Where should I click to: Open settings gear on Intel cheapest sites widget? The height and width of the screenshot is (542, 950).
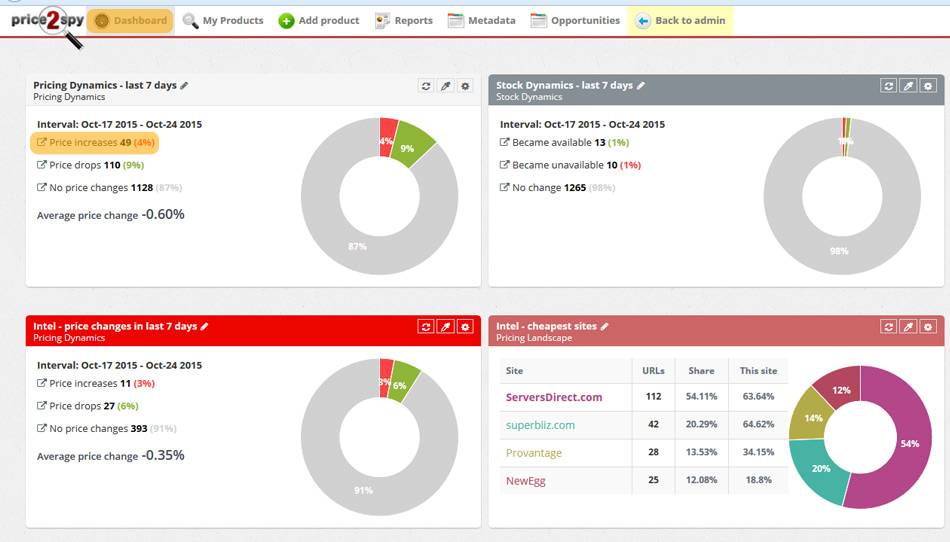(x=928, y=327)
